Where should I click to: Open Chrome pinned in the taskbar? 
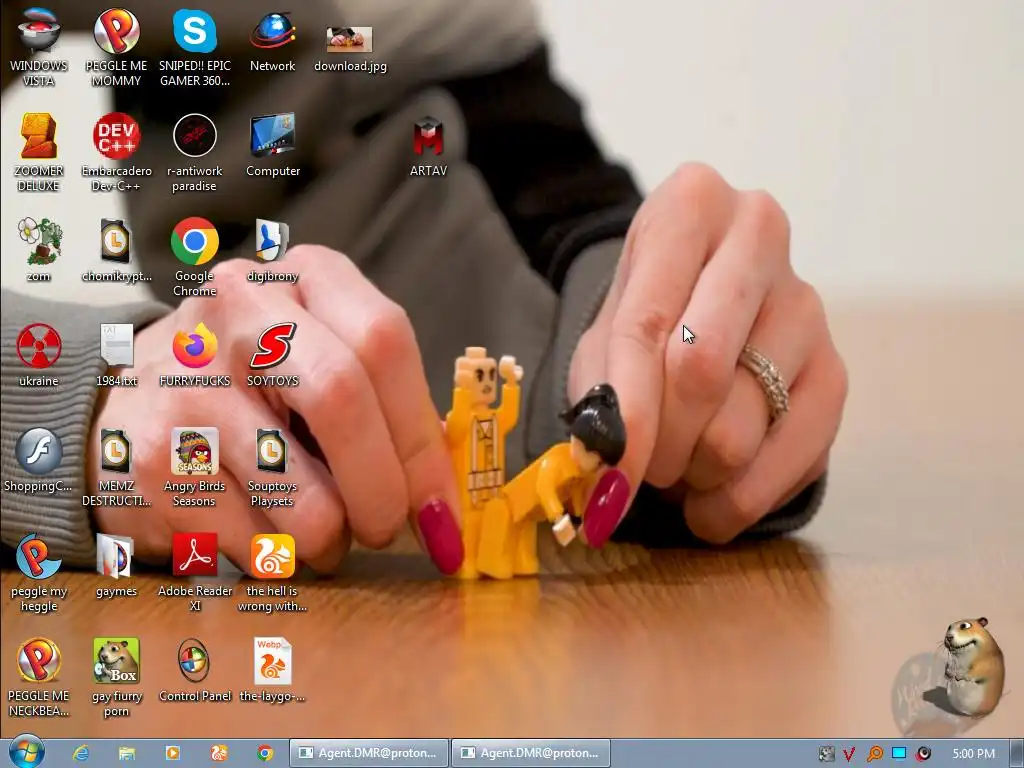pyautogui.click(x=265, y=753)
